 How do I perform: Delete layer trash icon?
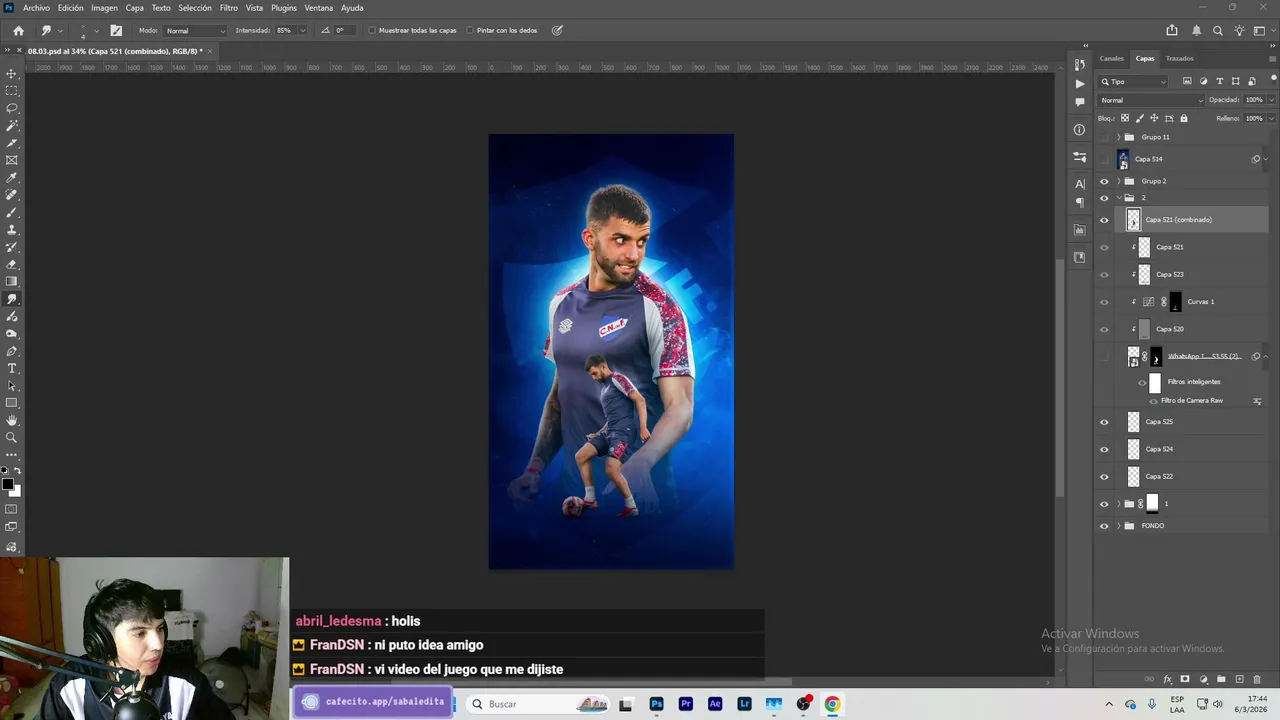pyautogui.click(x=1258, y=679)
